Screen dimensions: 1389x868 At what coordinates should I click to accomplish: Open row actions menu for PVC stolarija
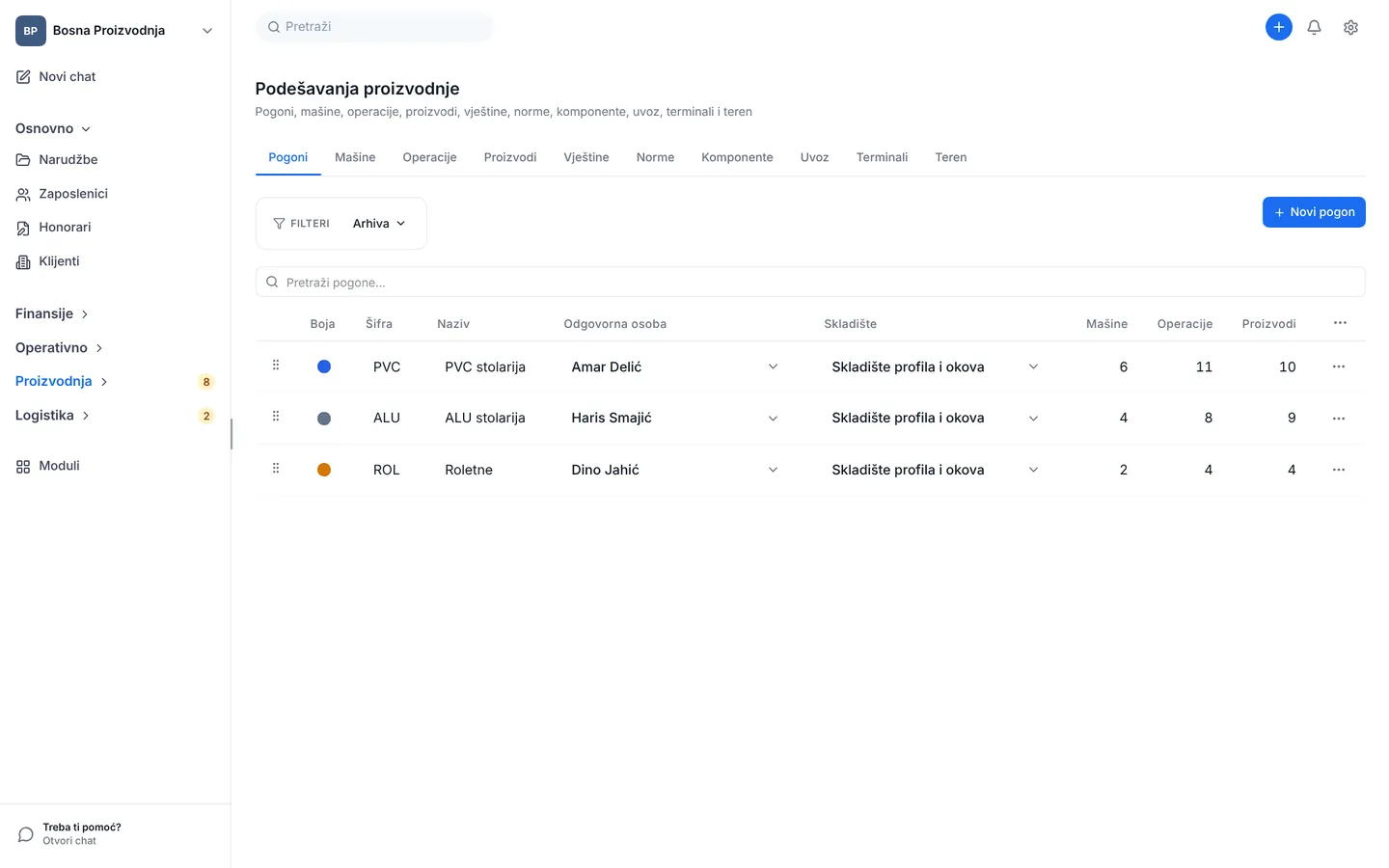pos(1339,366)
